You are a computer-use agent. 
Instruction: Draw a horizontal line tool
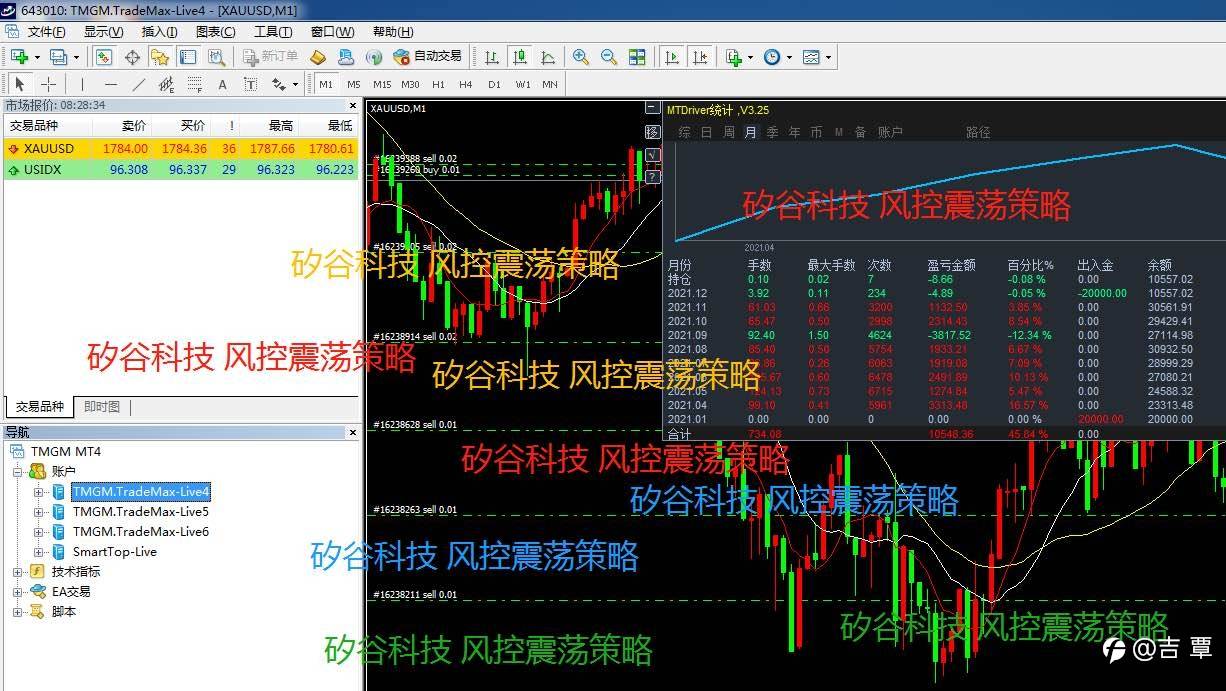click(111, 84)
